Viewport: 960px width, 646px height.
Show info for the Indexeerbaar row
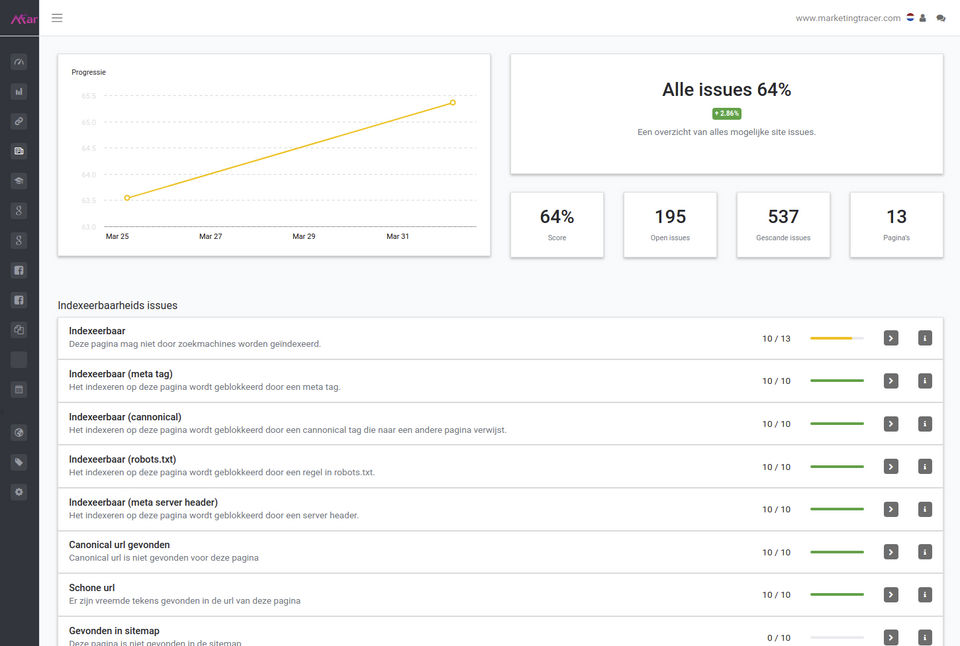925,338
